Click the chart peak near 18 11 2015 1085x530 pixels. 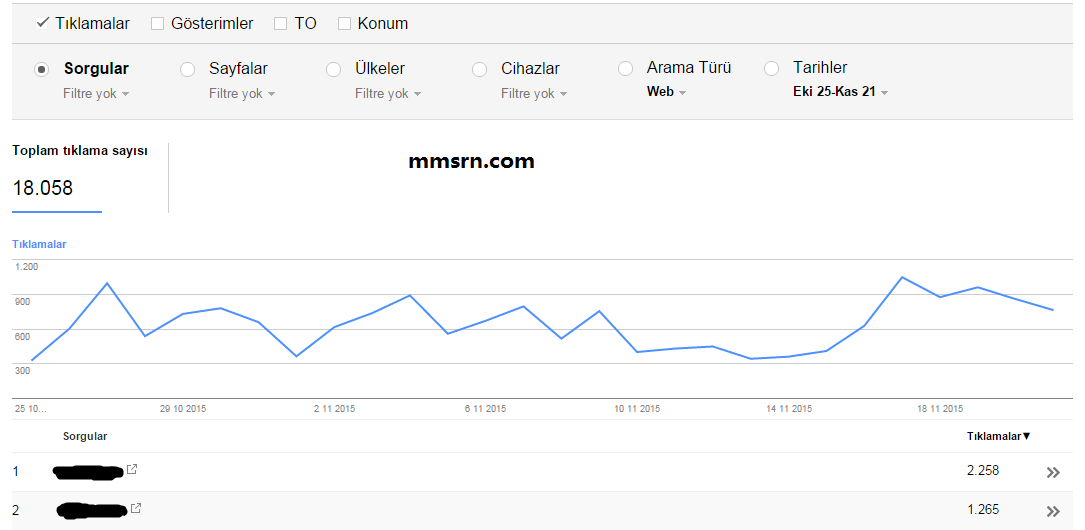pos(902,277)
